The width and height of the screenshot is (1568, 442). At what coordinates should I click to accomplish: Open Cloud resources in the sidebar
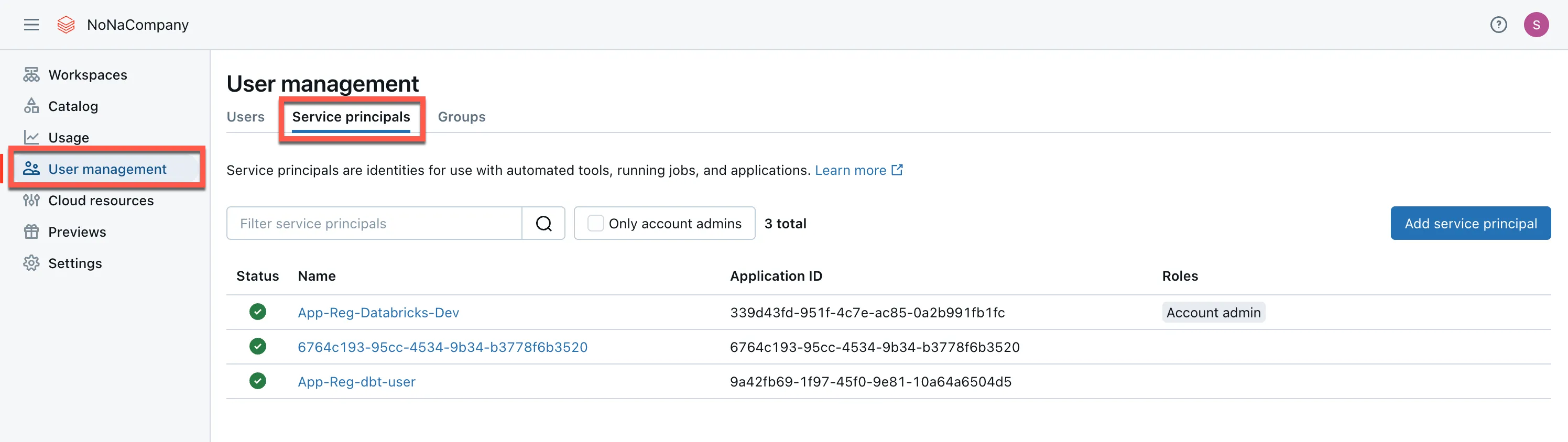(101, 201)
